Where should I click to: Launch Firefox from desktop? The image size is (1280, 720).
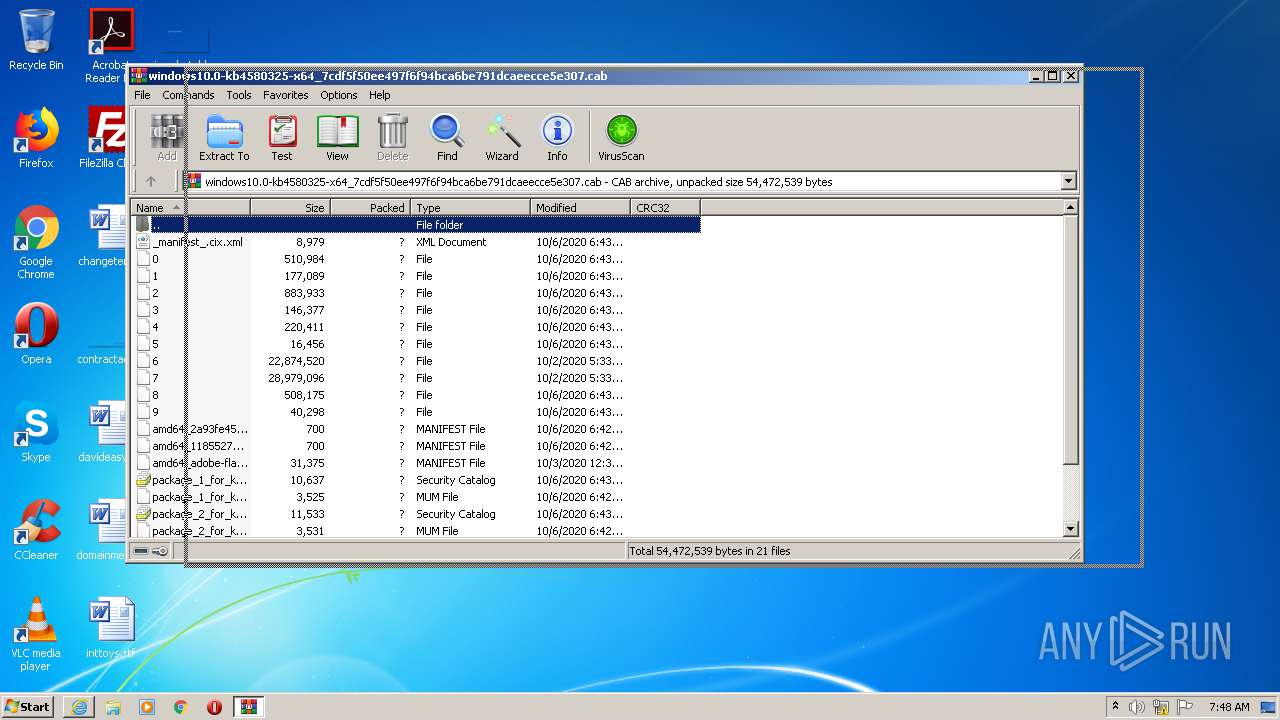coord(36,138)
